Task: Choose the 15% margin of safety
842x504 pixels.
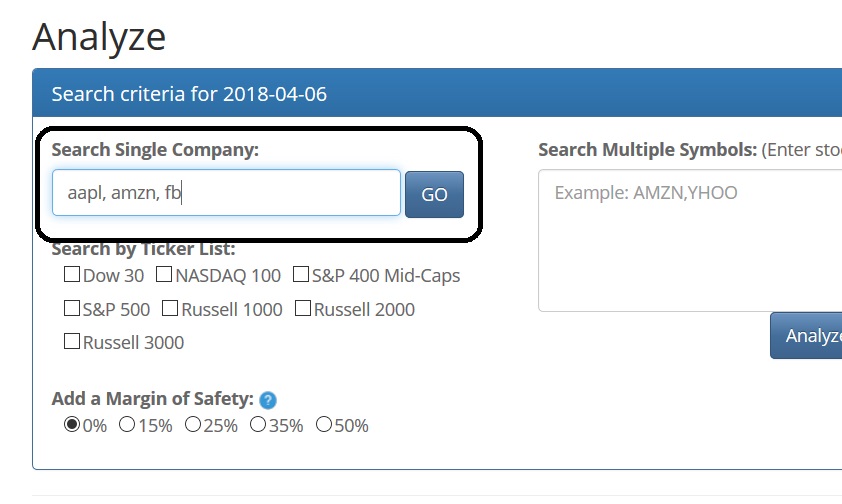Action: tap(127, 425)
